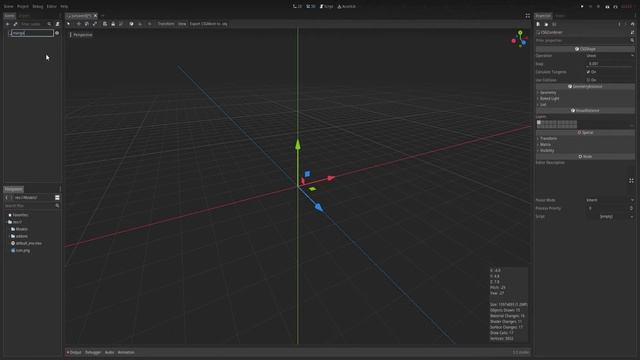Image resolution: width=640 pixels, height=360 pixels.
Task: Select the Node tab beside Inspector
Action: tap(560, 16)
